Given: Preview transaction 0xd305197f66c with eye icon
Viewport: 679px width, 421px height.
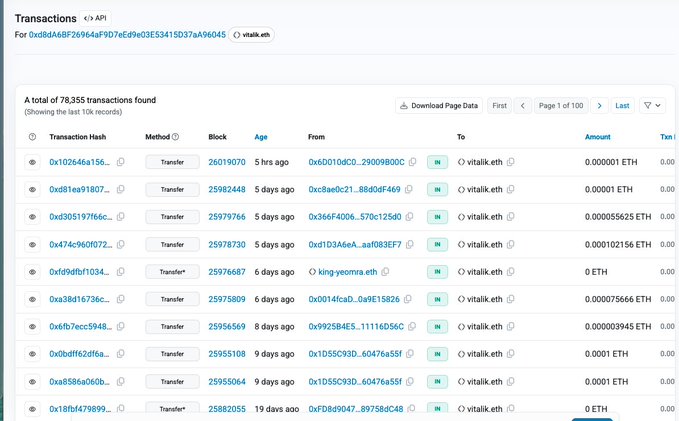Looking at the screenshot, I should 32,217.
